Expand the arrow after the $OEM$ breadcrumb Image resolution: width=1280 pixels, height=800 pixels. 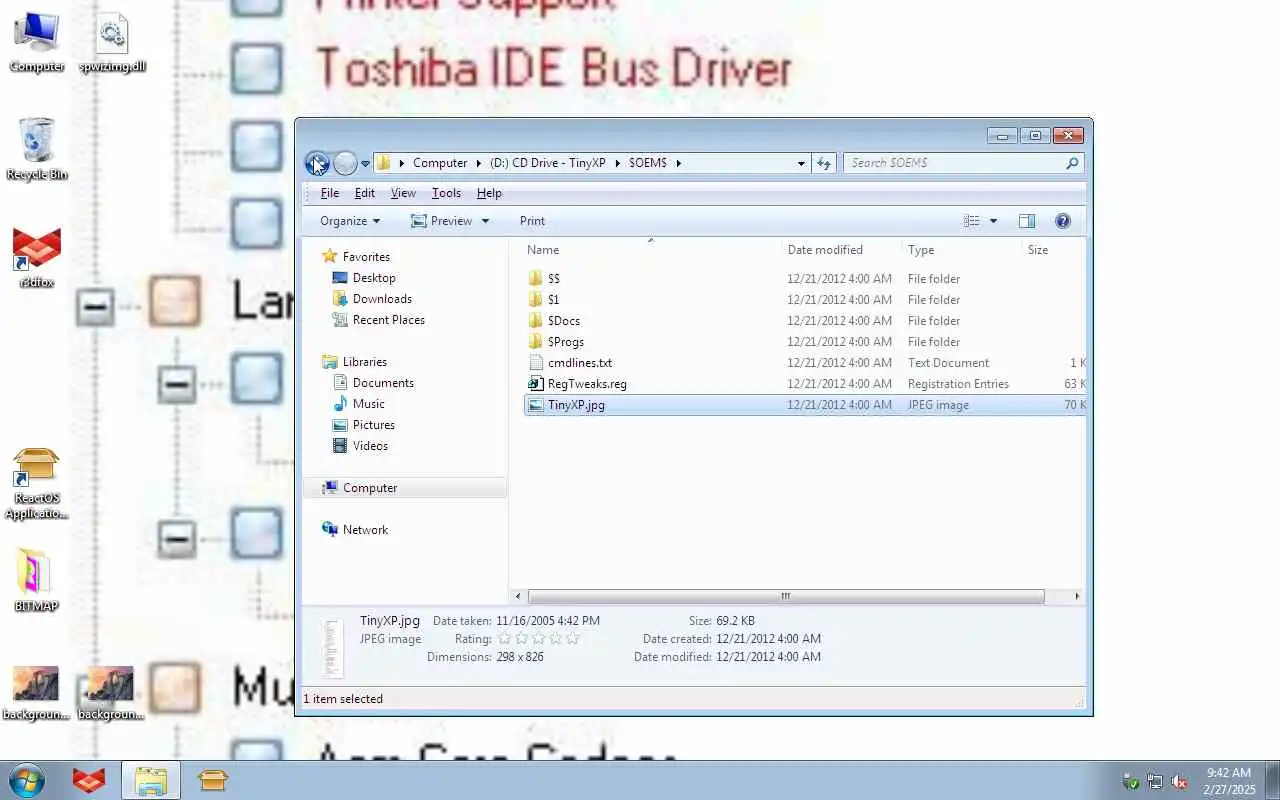pyautogui.click(x=678, y=163)
